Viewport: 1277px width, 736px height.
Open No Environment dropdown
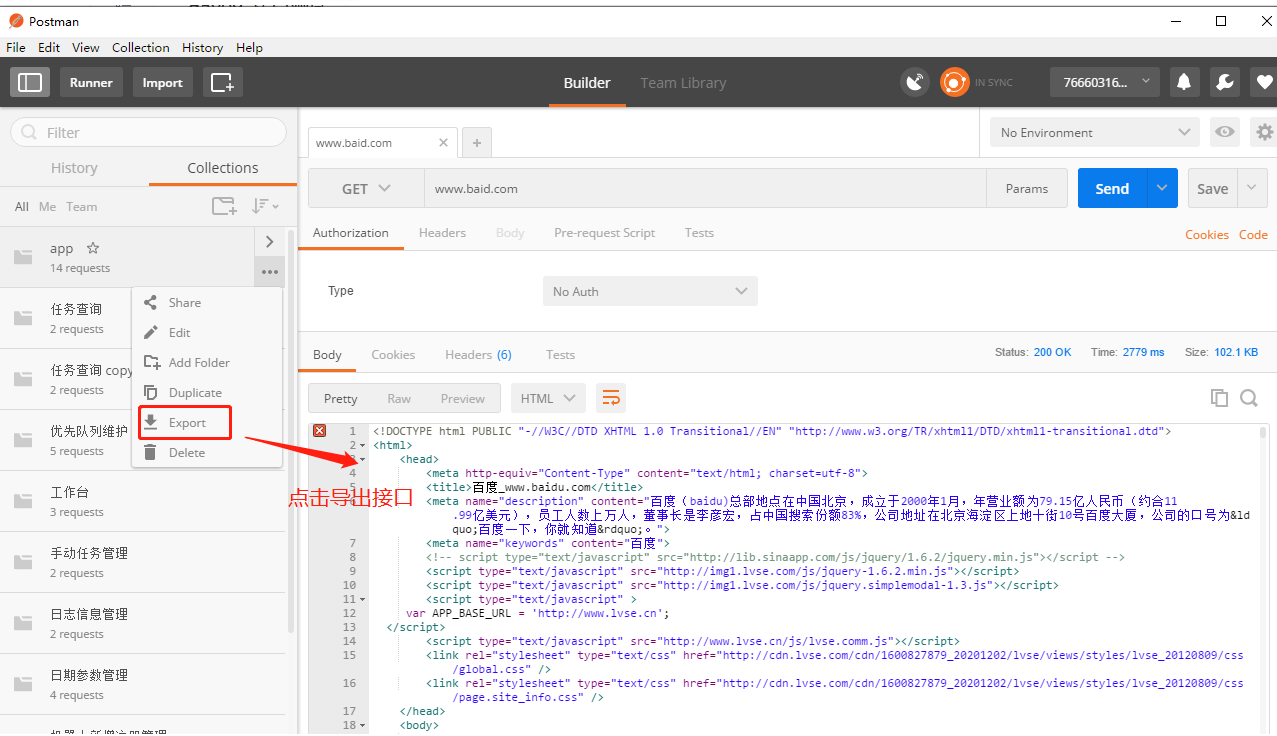click(x=1094, y=132)
